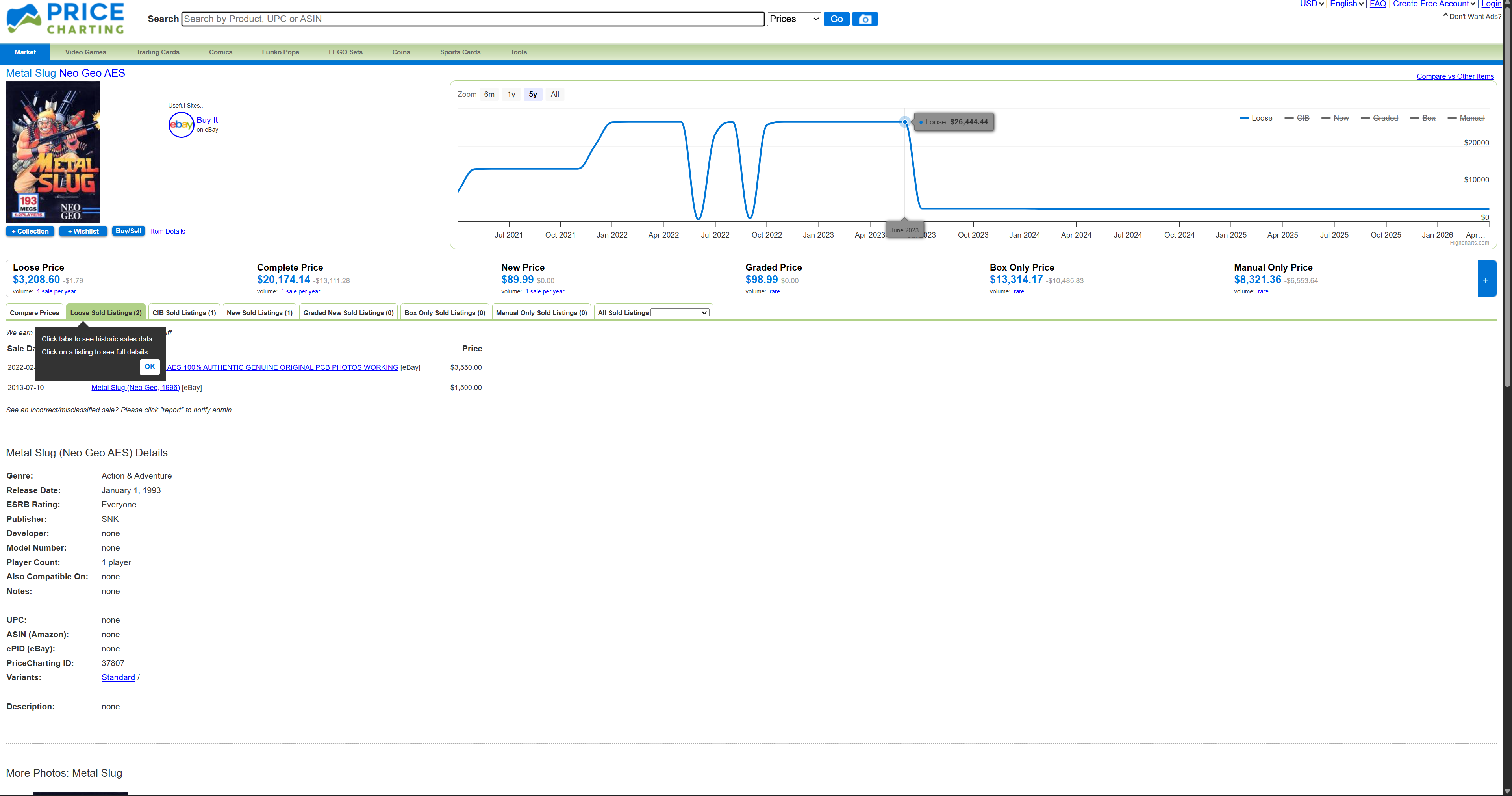Expand the All Sold Listings dropdown
Screen dimensions: 1512x796
(680, 313)
